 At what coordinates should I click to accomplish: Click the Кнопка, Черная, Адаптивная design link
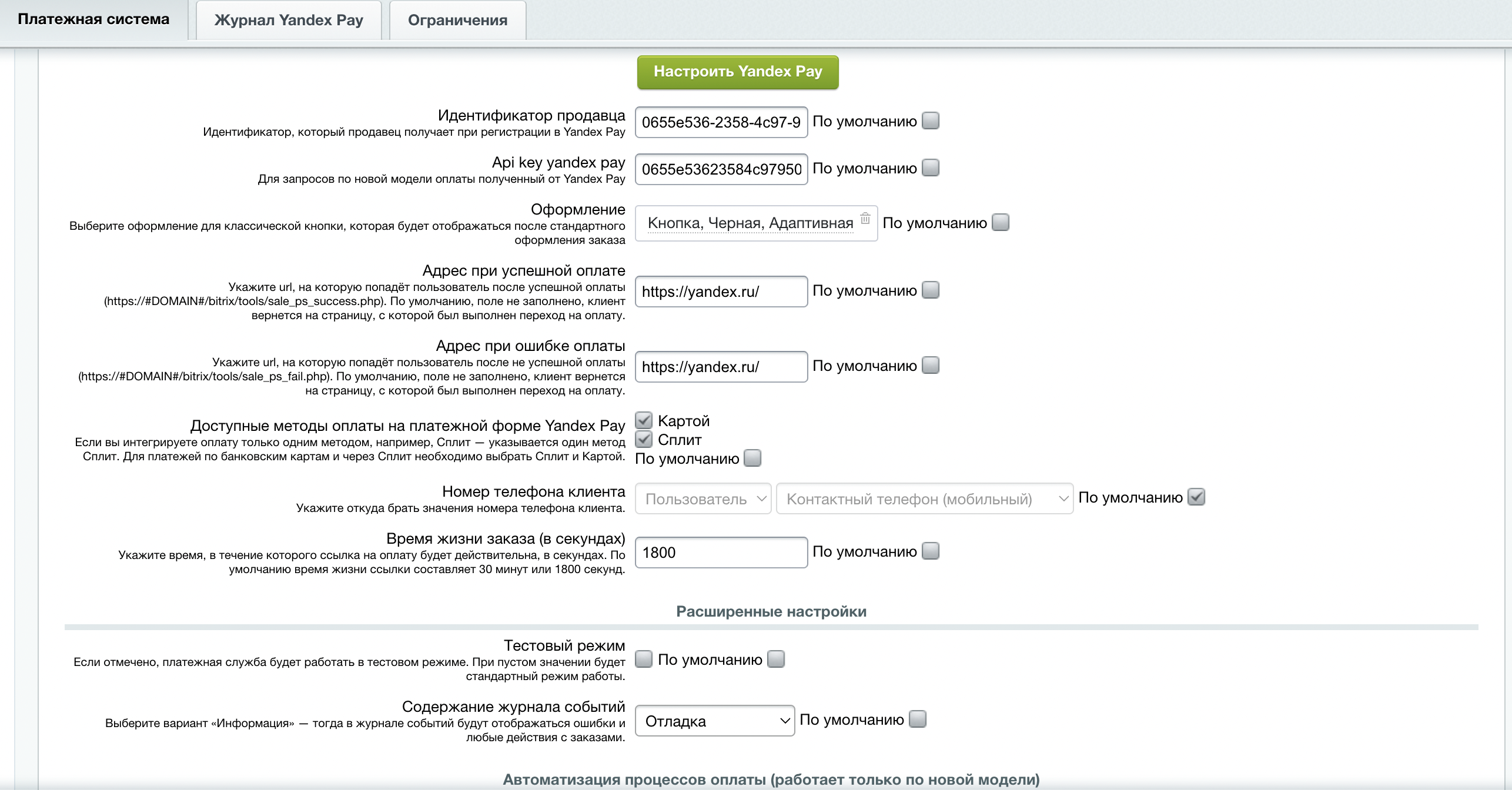(x=750, y=223)
